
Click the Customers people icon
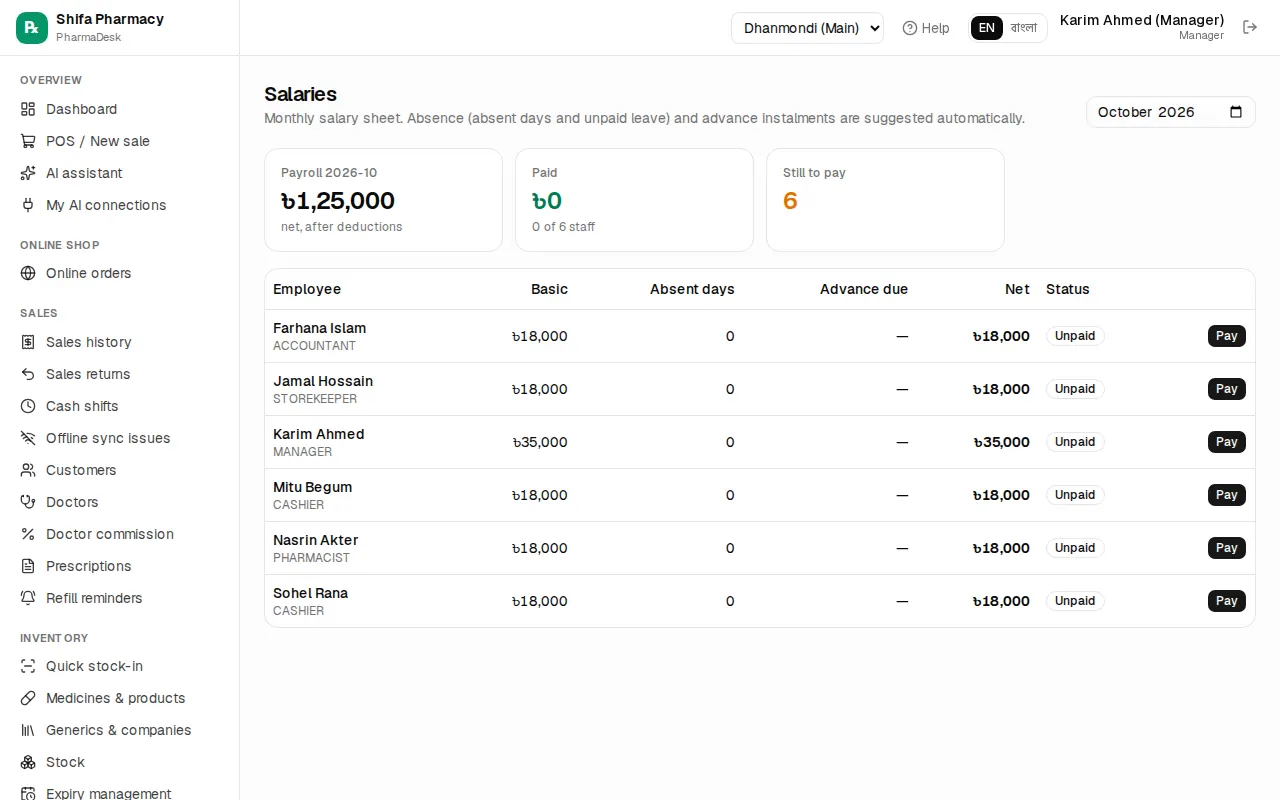click(28, 470)
